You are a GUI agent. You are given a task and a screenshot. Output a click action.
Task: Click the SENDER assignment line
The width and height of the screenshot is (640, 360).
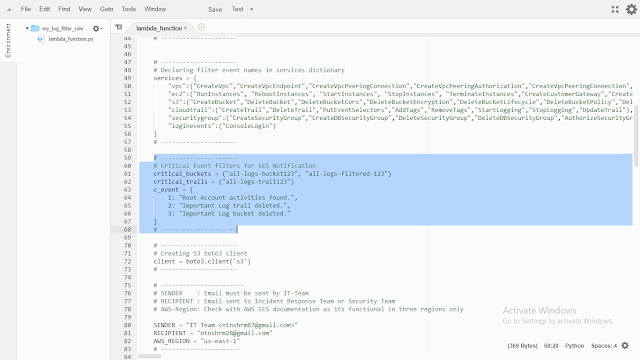(x=225, y=325)
